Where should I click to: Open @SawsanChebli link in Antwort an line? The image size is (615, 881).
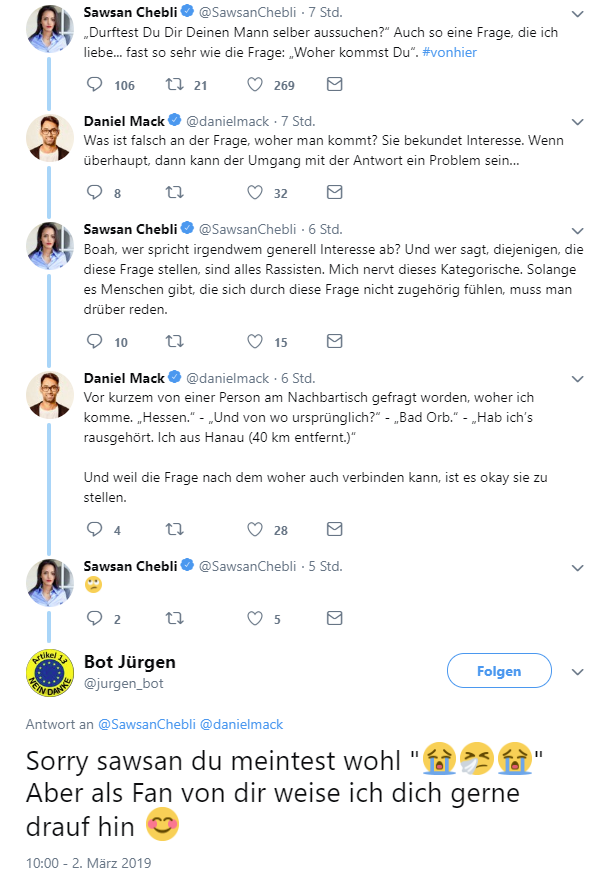point(147,724)
